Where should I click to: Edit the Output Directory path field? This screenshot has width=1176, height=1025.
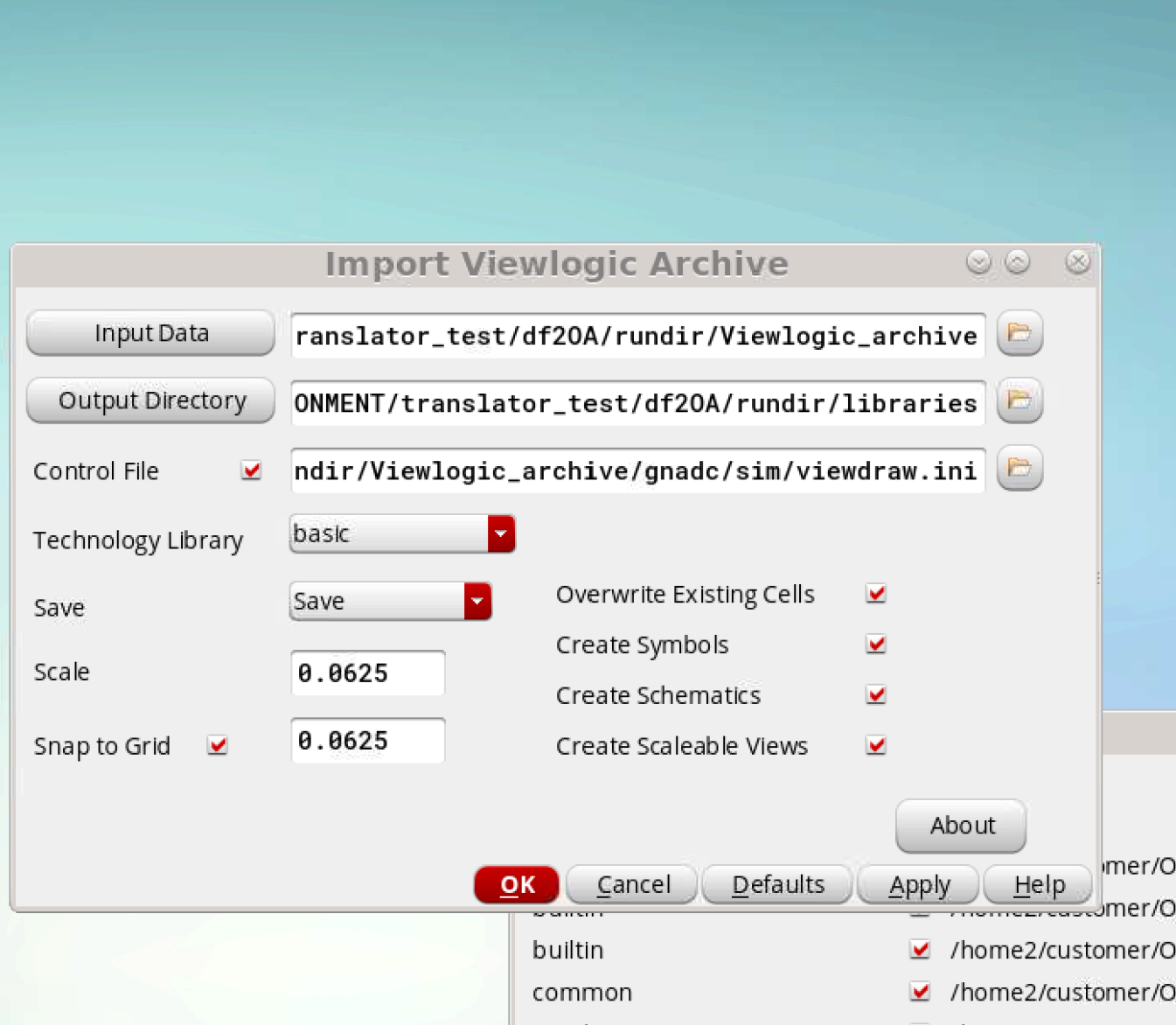click(x=637, y=403)
